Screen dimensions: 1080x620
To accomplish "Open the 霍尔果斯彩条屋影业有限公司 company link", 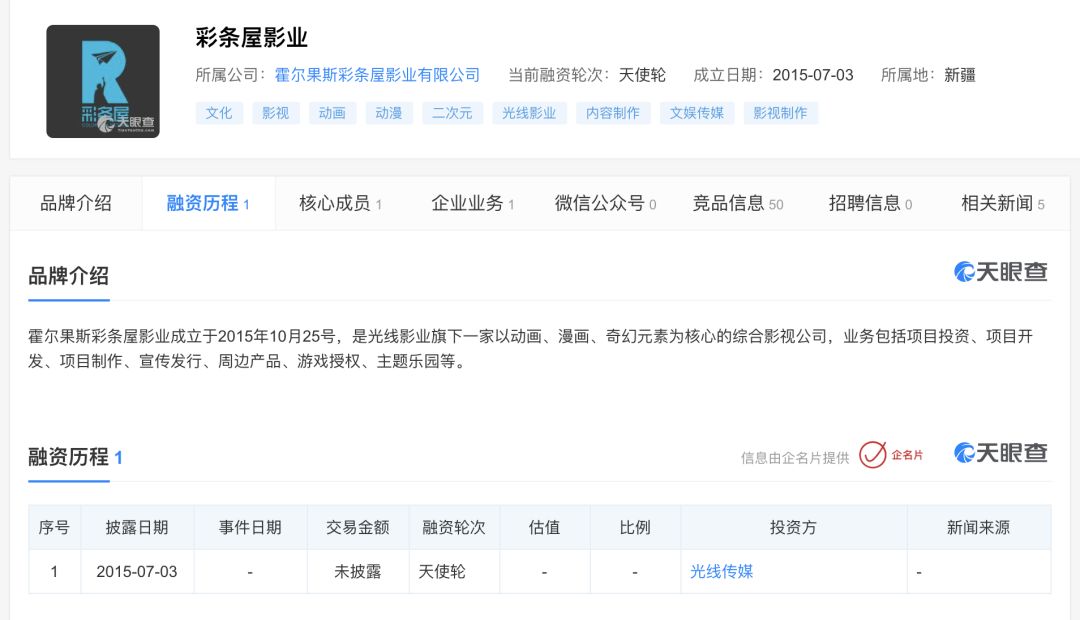I will (377, 75).
